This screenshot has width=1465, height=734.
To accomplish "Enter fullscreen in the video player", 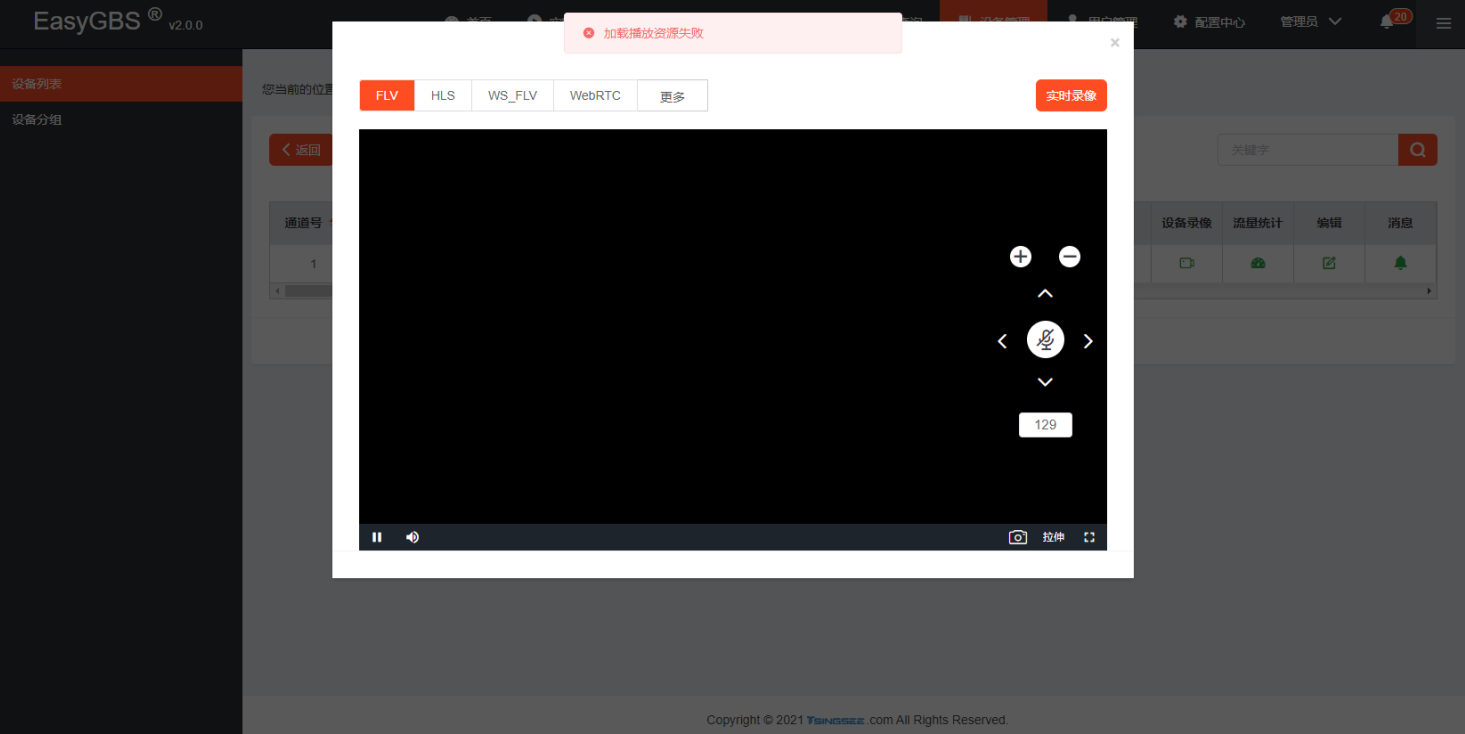I will (1089, 537).
